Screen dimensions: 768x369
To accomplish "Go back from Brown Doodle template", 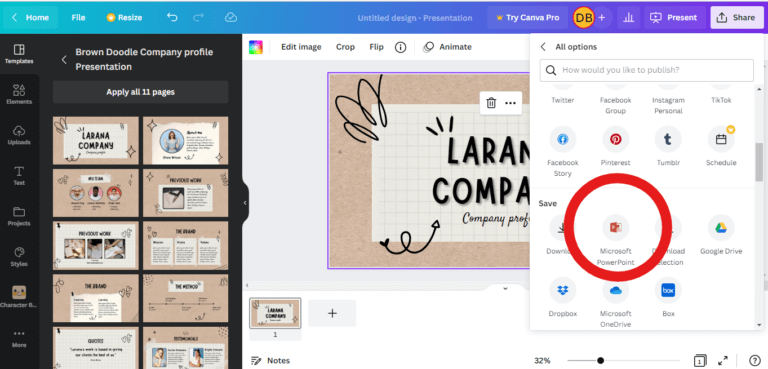I will 64,59.
